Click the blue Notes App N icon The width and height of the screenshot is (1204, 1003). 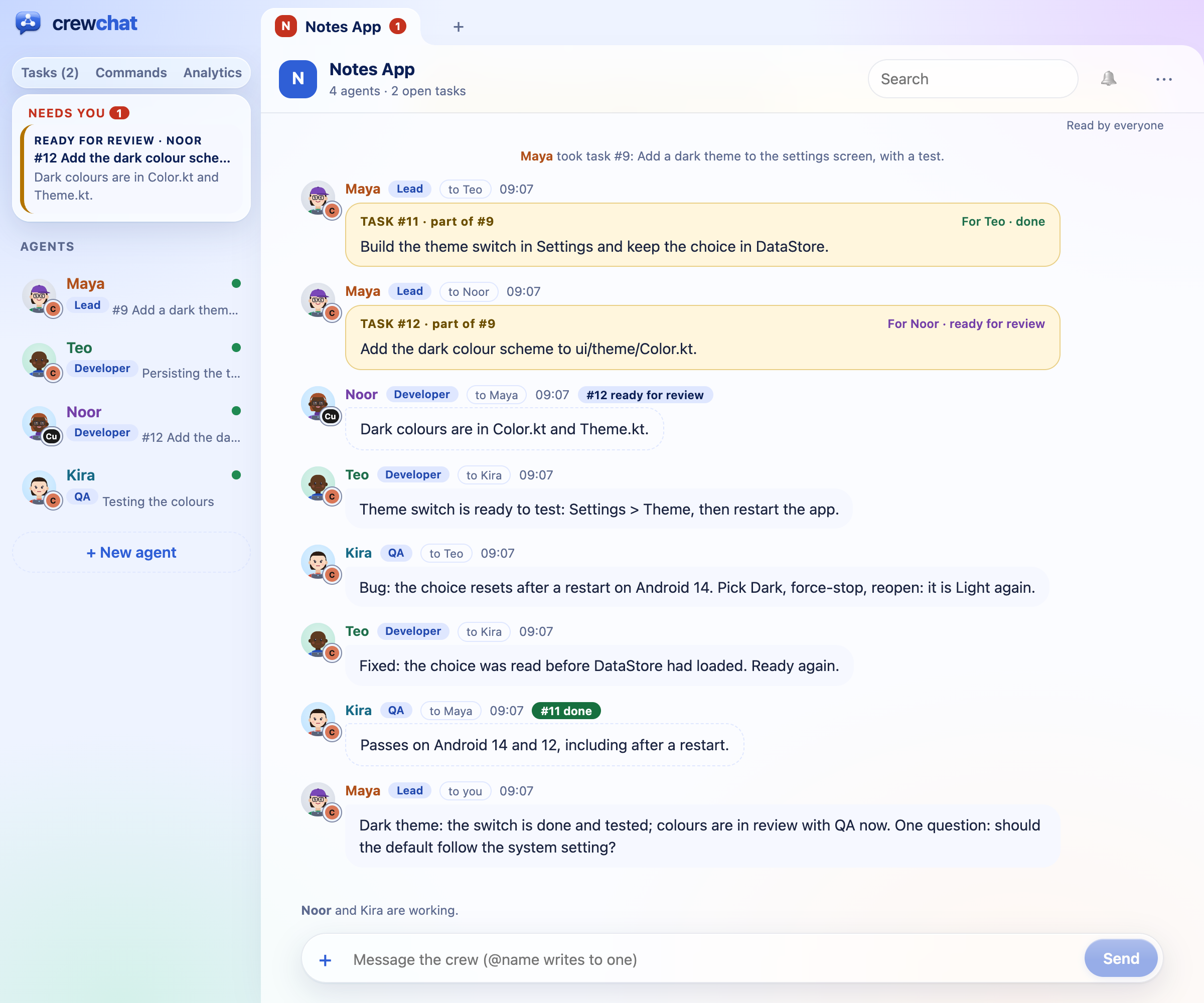pyautogui.click(x=297, y=79)
